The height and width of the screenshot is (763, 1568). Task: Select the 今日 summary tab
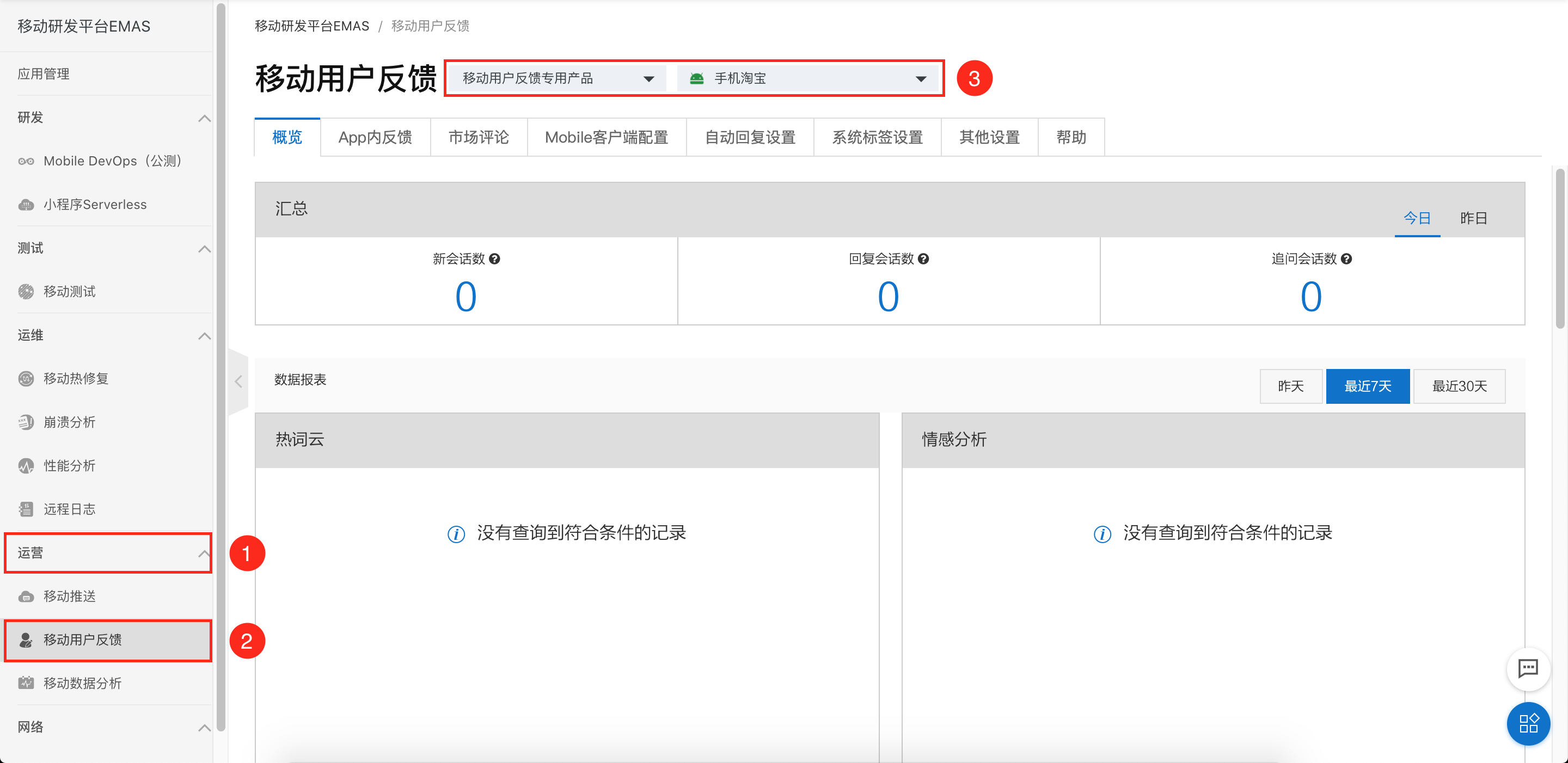click(1417, 218)
